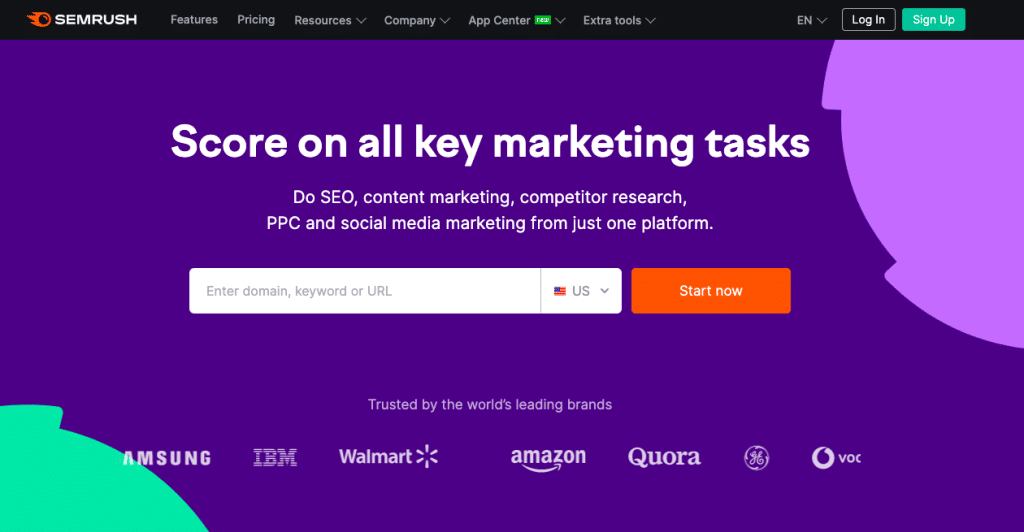
Task: Click the Walmart spark logo
Action: 427,457
